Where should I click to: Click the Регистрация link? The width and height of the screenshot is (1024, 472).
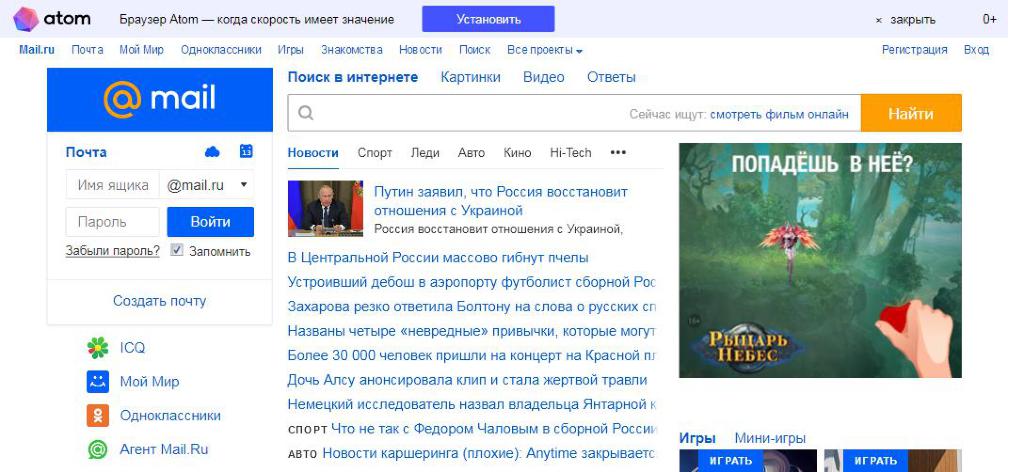tap(914, 50)
